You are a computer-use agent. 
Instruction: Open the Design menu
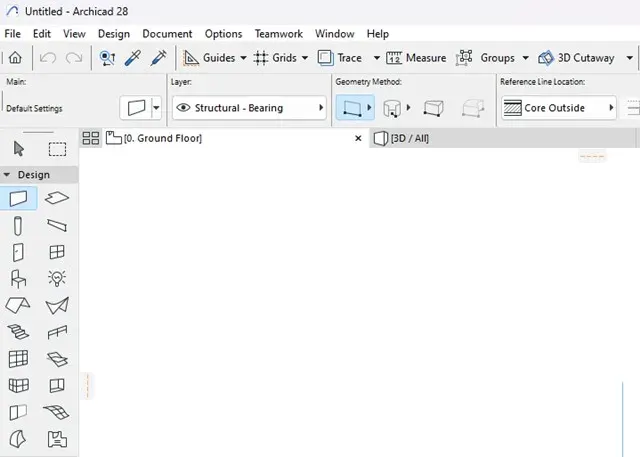click(114, 34)
